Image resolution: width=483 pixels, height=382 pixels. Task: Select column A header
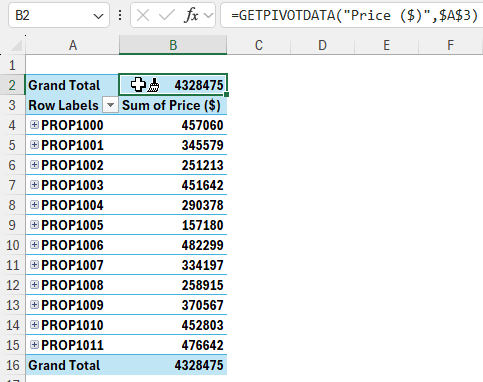tap(73, 45)
